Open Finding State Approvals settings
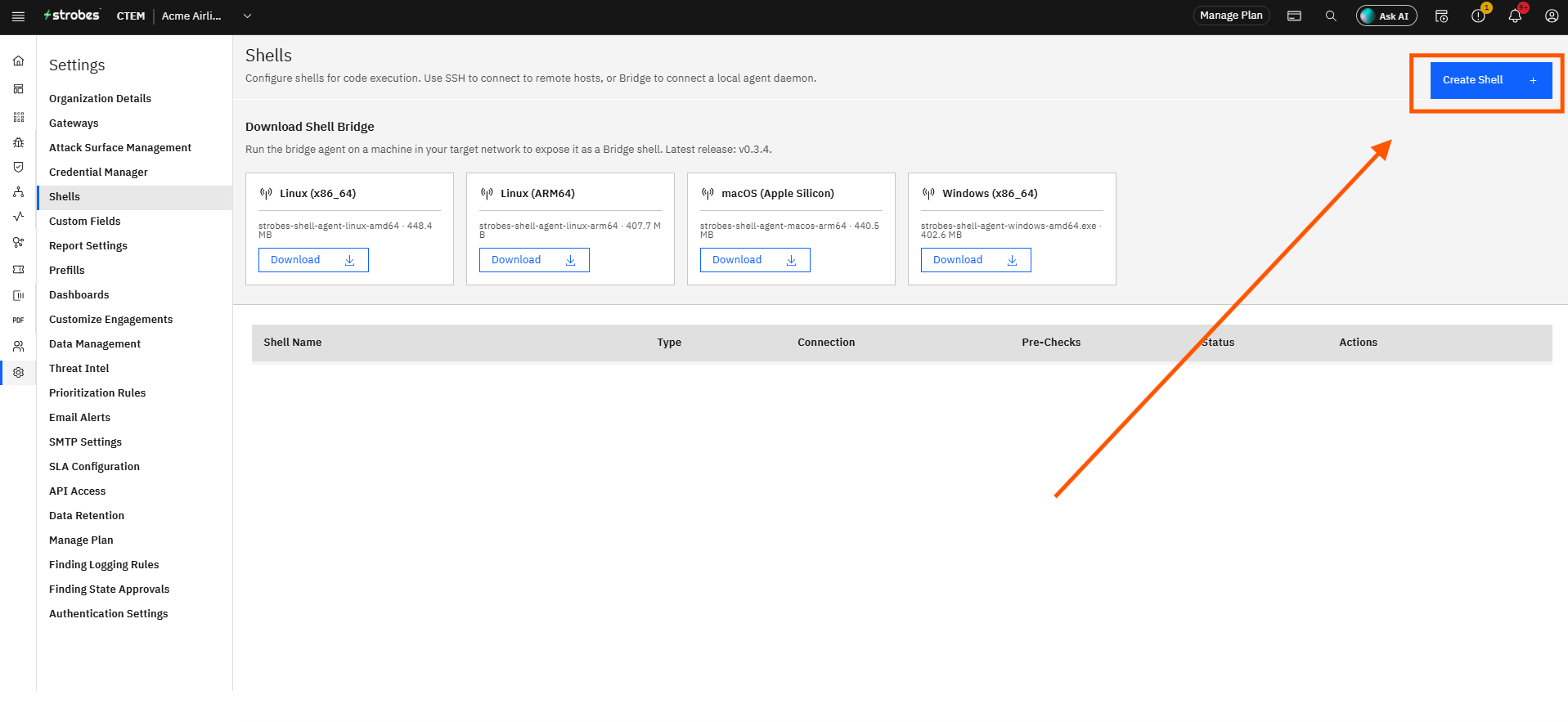1568x722 pixels. [x=109, y=590]
